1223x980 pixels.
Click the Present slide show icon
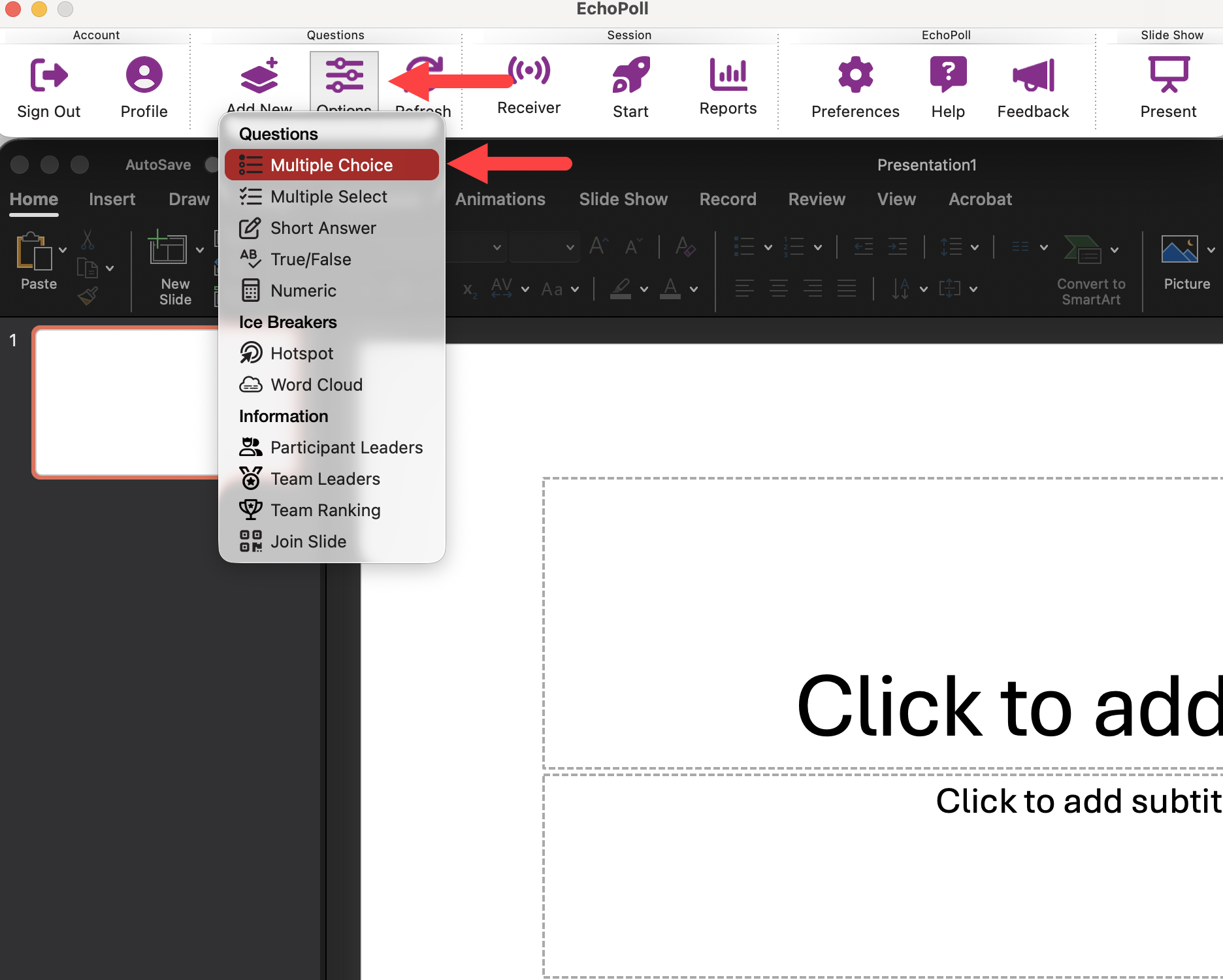[1169, 74]
